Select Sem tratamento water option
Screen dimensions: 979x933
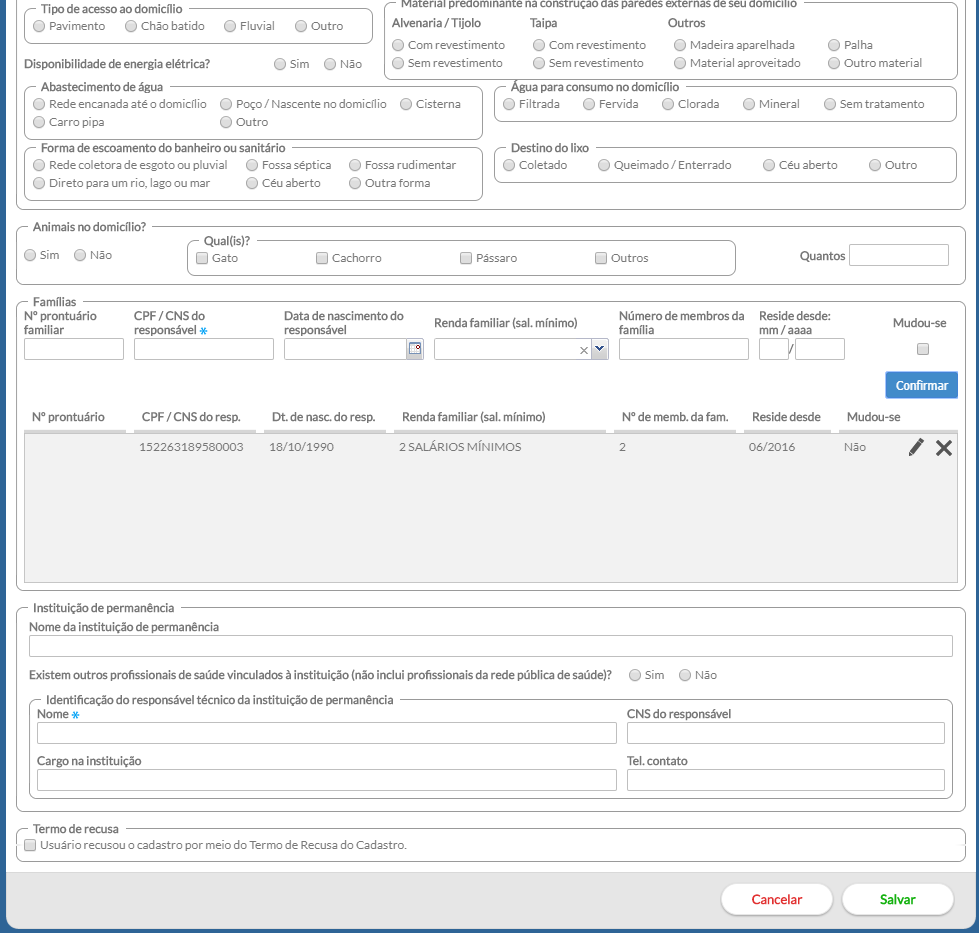[x=830, y=104]
